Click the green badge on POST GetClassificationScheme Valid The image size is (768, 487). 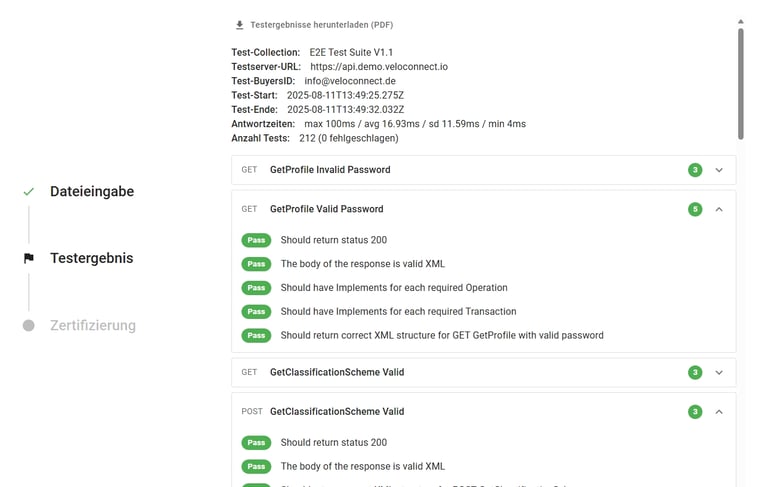tap(695, 412)
